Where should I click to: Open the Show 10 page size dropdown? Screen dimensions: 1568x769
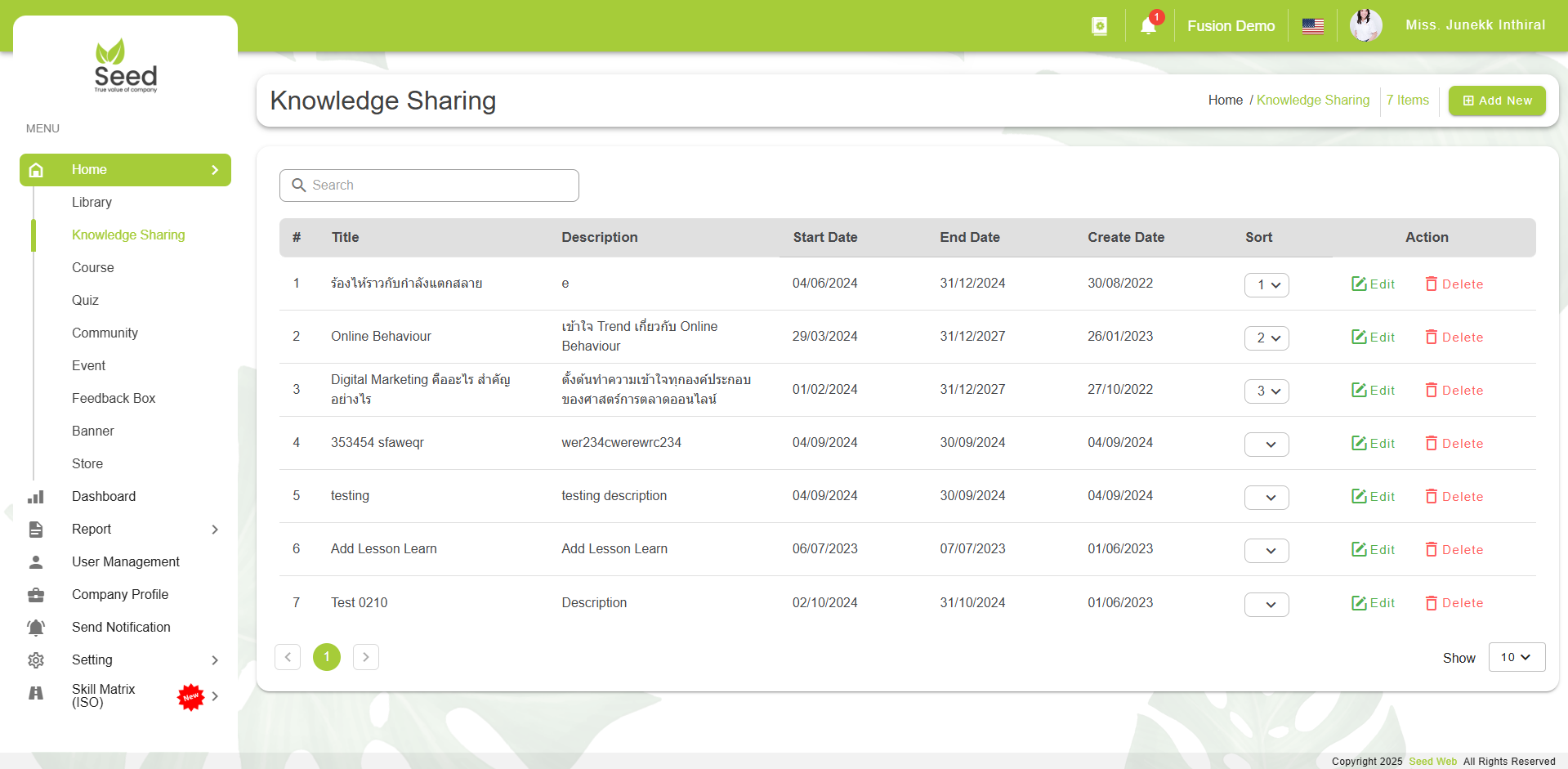click(x=1516, y=658)
